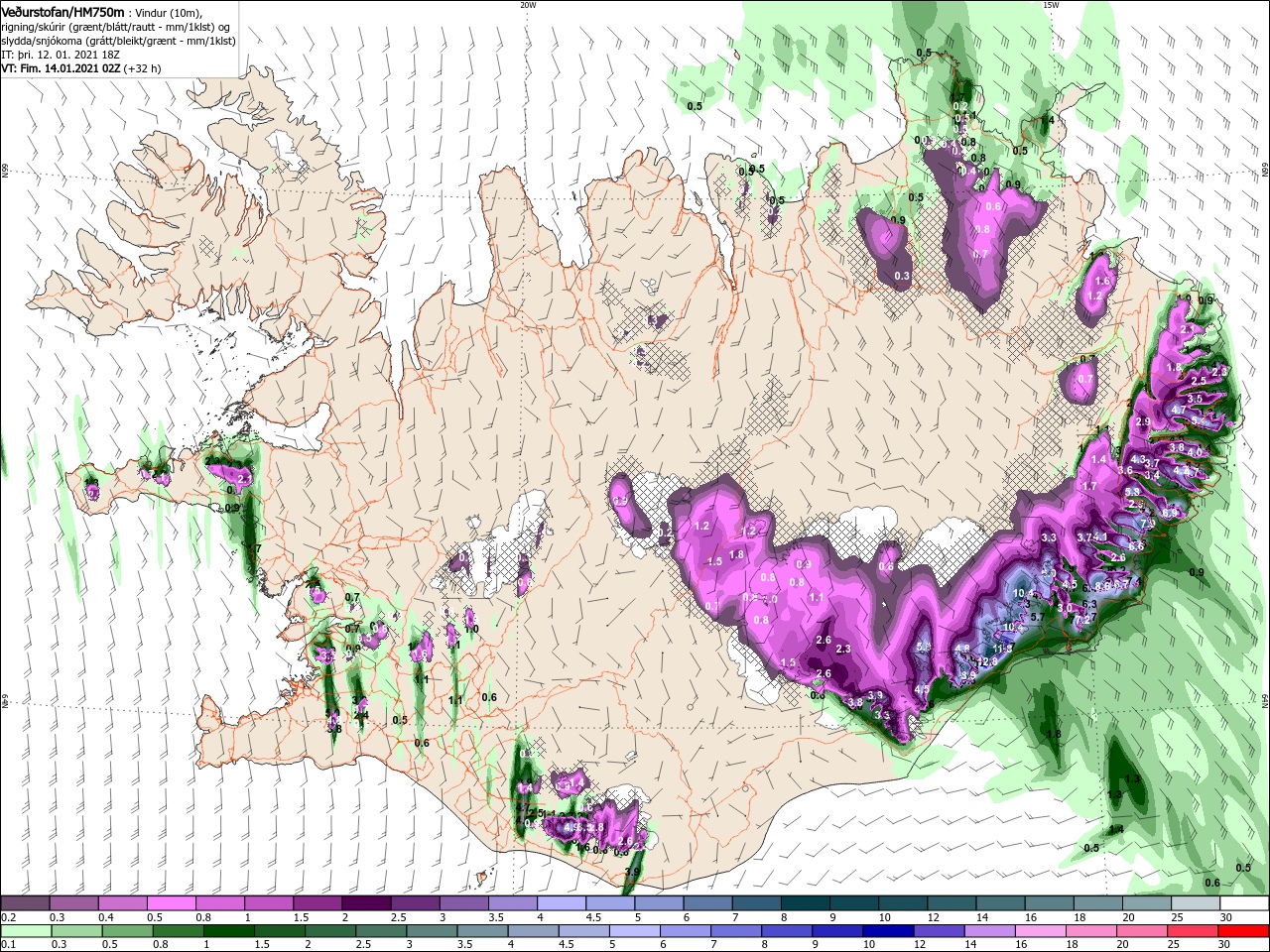The width and height of the screenshot is (1270, 952).
Task: Click the pale gray 25–30 snow legend swatch
Action: tap(1194, 903)
